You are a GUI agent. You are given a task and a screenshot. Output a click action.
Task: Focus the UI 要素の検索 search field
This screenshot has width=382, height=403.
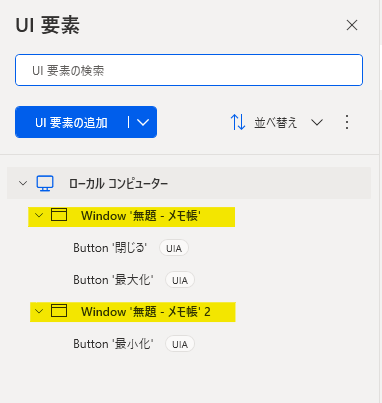point(189,70)
